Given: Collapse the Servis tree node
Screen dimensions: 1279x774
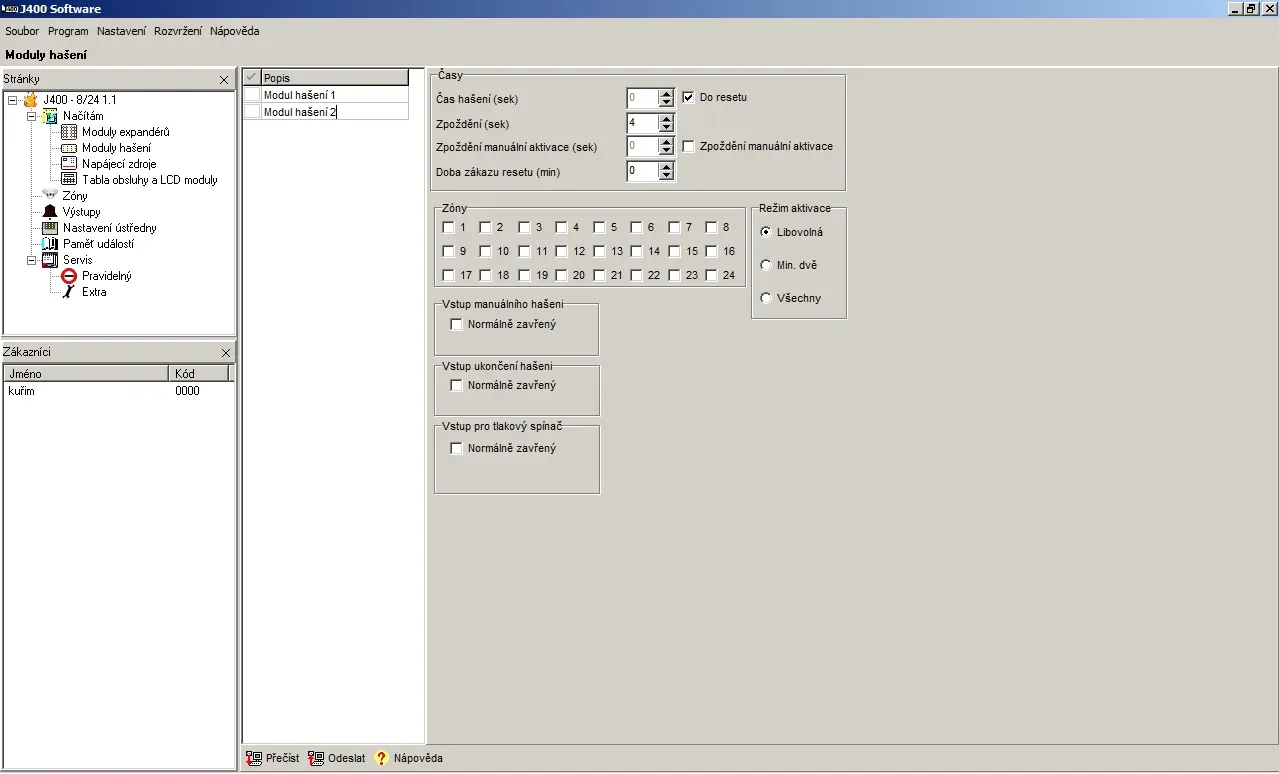Looking at the screenshot, I should [x=32, y=260].
